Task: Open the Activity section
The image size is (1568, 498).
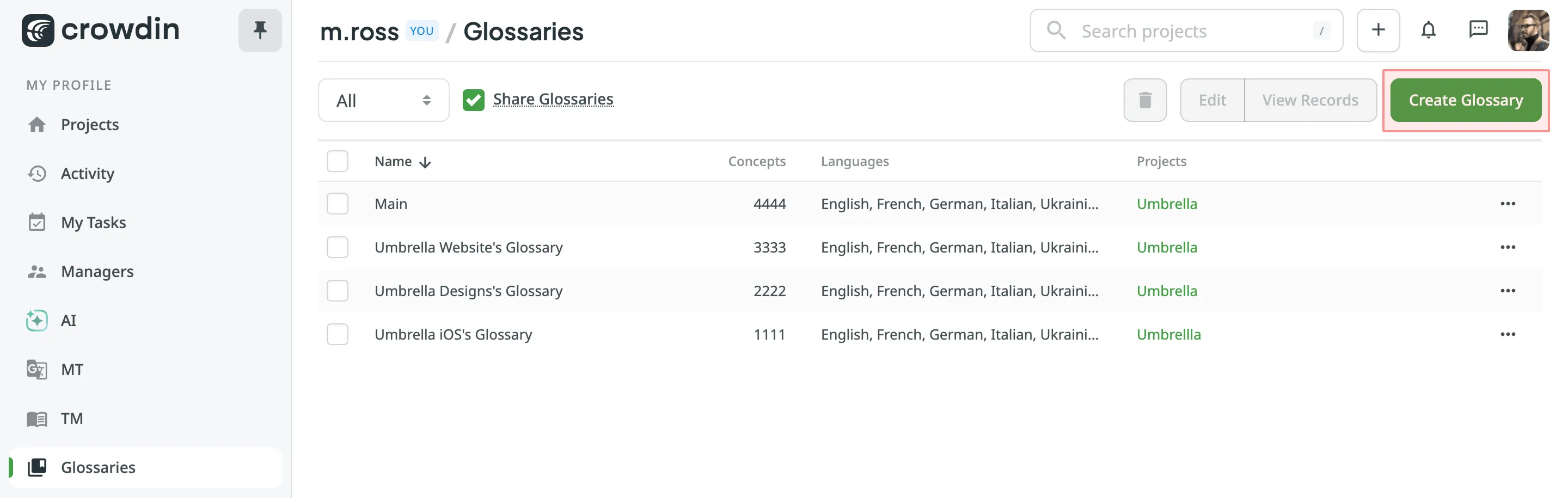Action: 87,174
